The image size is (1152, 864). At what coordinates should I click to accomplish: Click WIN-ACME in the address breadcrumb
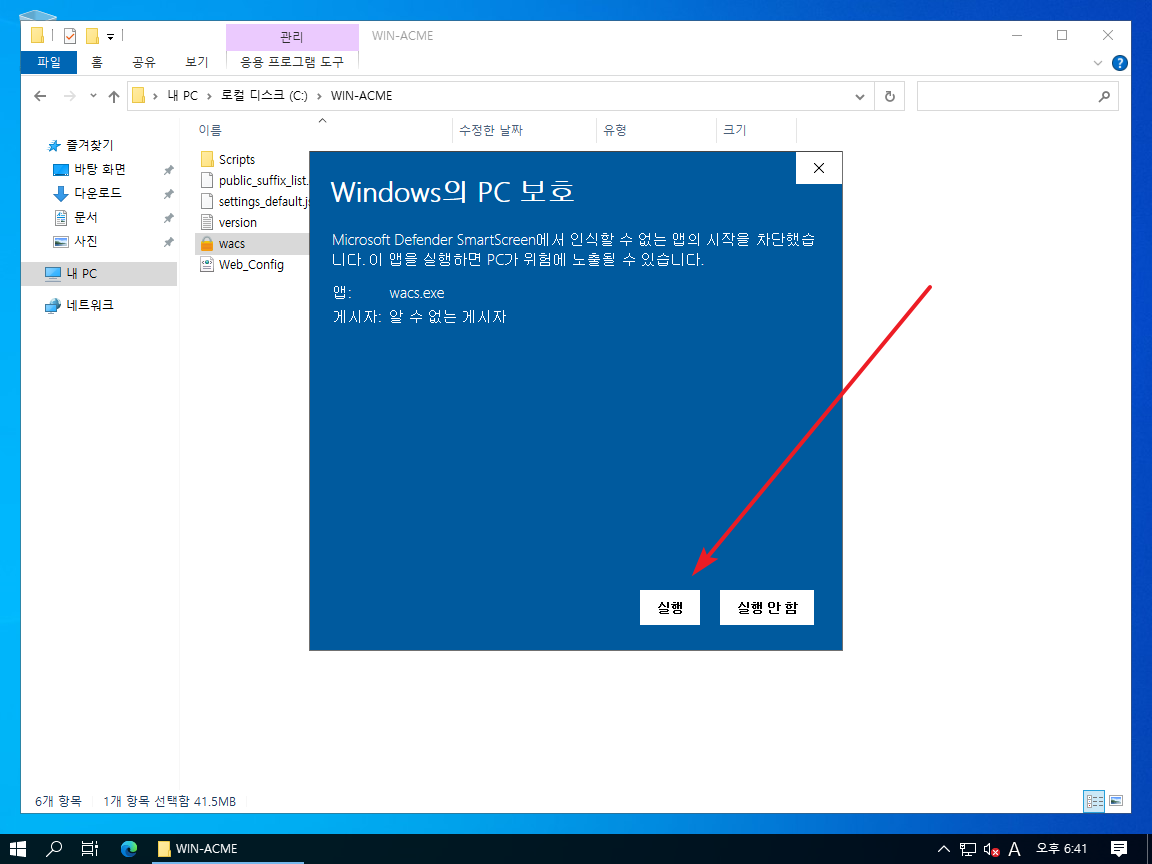click(361, 96)
